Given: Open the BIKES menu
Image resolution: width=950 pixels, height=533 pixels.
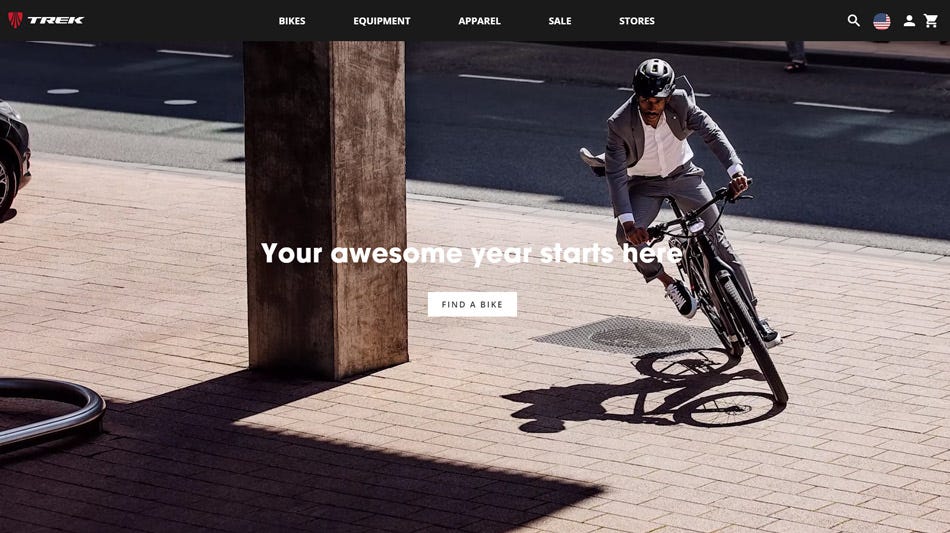Looking at the screenshot, I should click(292, 21).
